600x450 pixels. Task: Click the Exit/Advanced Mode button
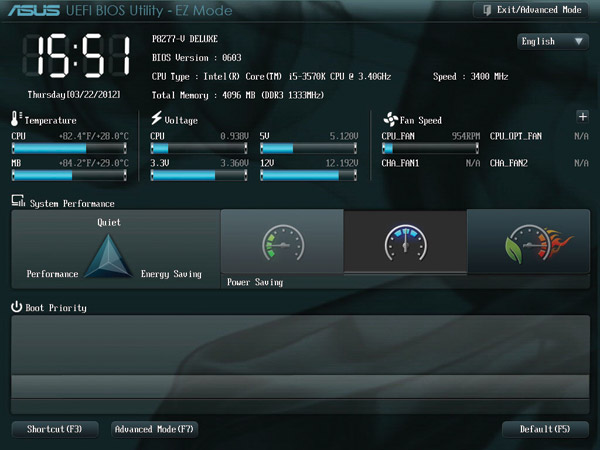coord(531,10)
